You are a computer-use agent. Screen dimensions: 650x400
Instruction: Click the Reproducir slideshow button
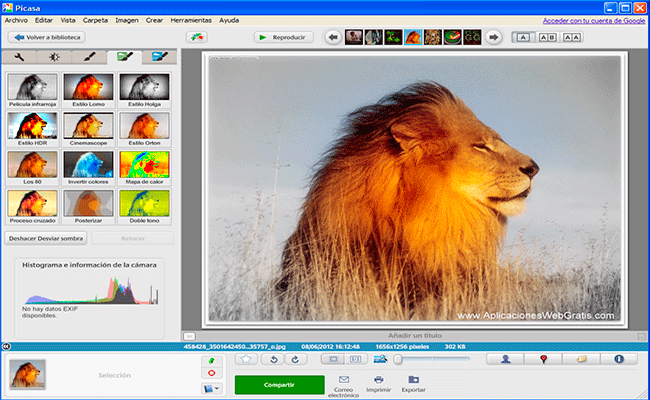(x=283, y=37)
